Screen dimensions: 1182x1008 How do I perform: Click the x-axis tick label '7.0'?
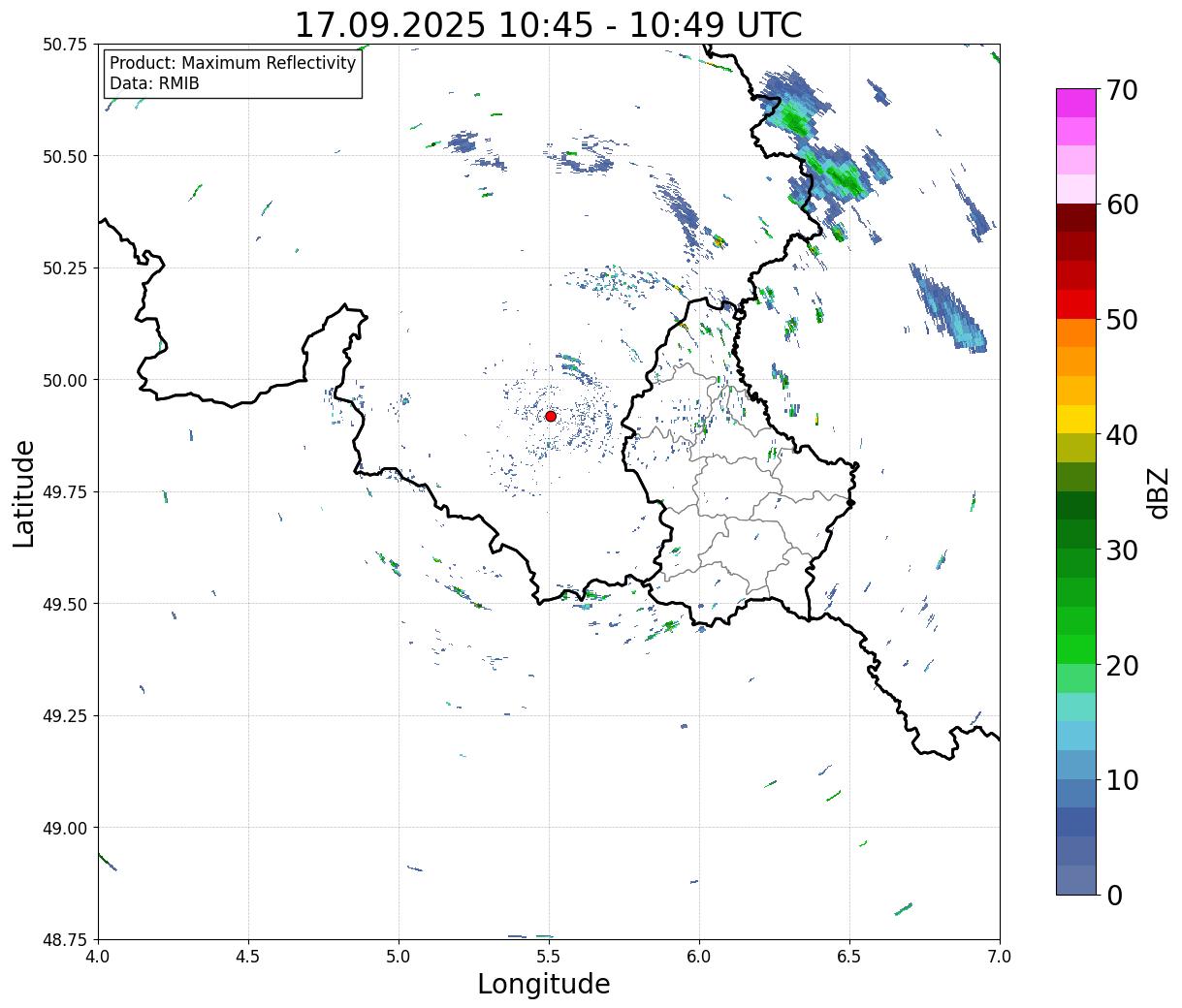1000,956
